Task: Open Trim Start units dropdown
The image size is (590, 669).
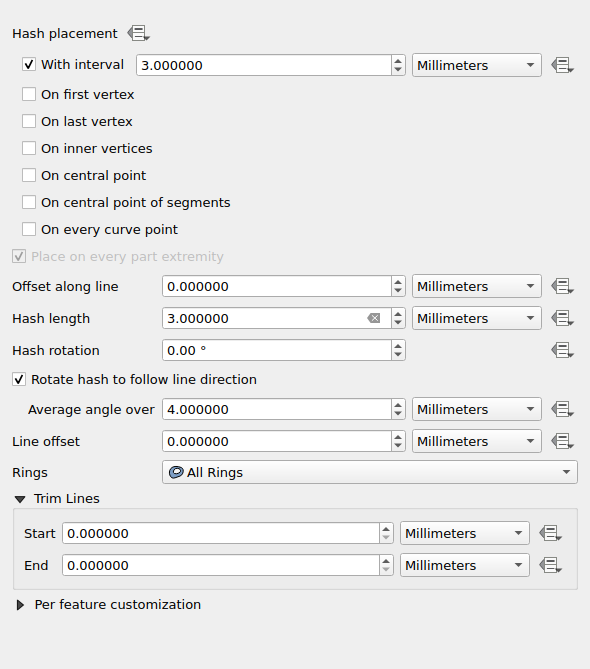Action: 465,533
